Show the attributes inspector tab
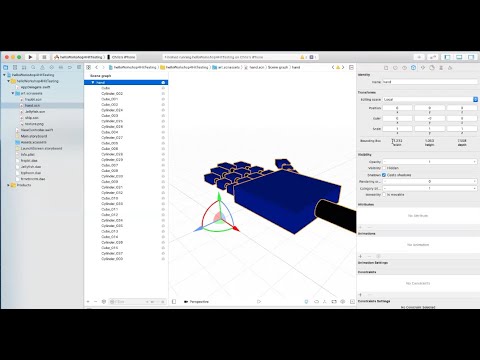 pos(423,68)
